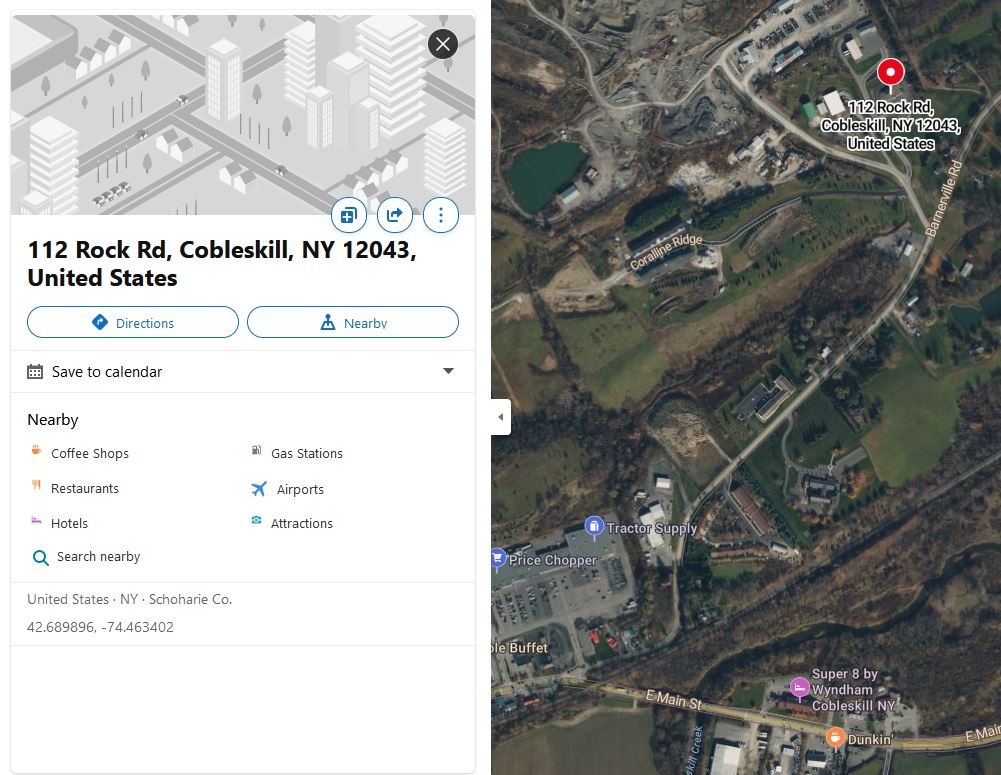The width and height of the screenshot is (1001, 775).
Task: Click the Dunkin' coffee marker
Action: tap(835, 737)
